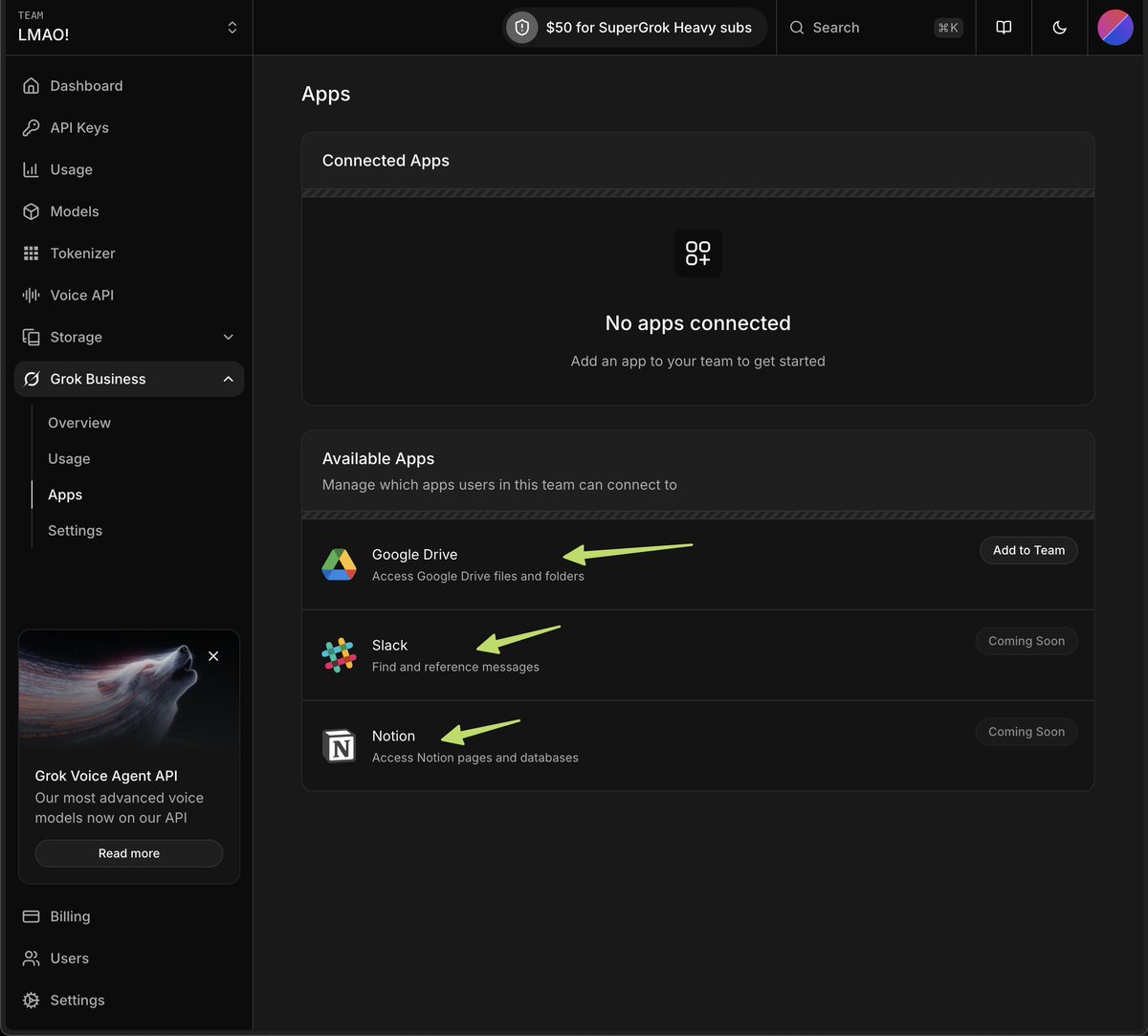Click the shield icon in promo banner
This screenshot has width=1148, height=1036.
(x=522, y=28)
